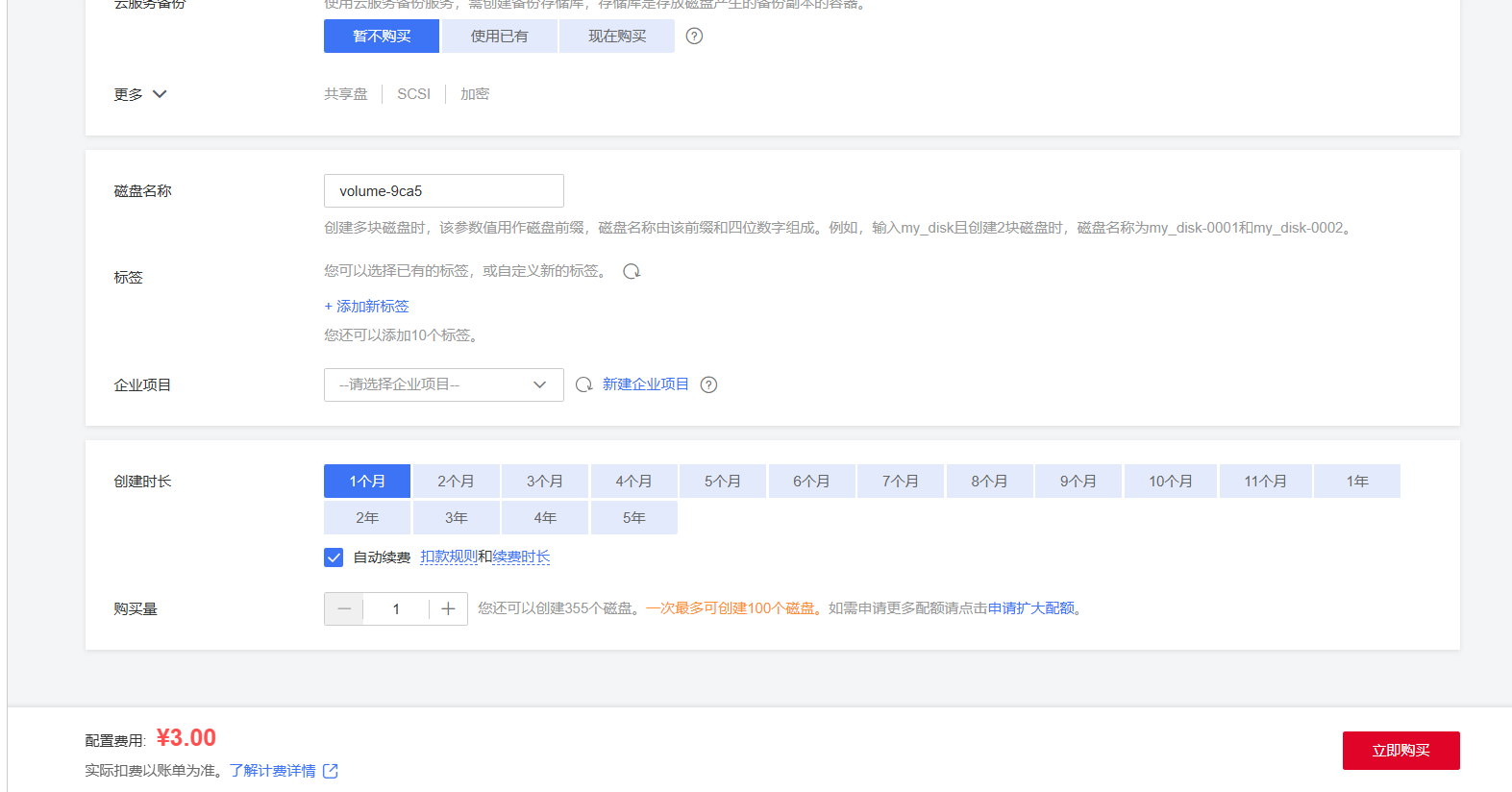Click external link icon beside 了解计费详情
This screenshot has width=1512, height=792.
[x=331, y=771]
